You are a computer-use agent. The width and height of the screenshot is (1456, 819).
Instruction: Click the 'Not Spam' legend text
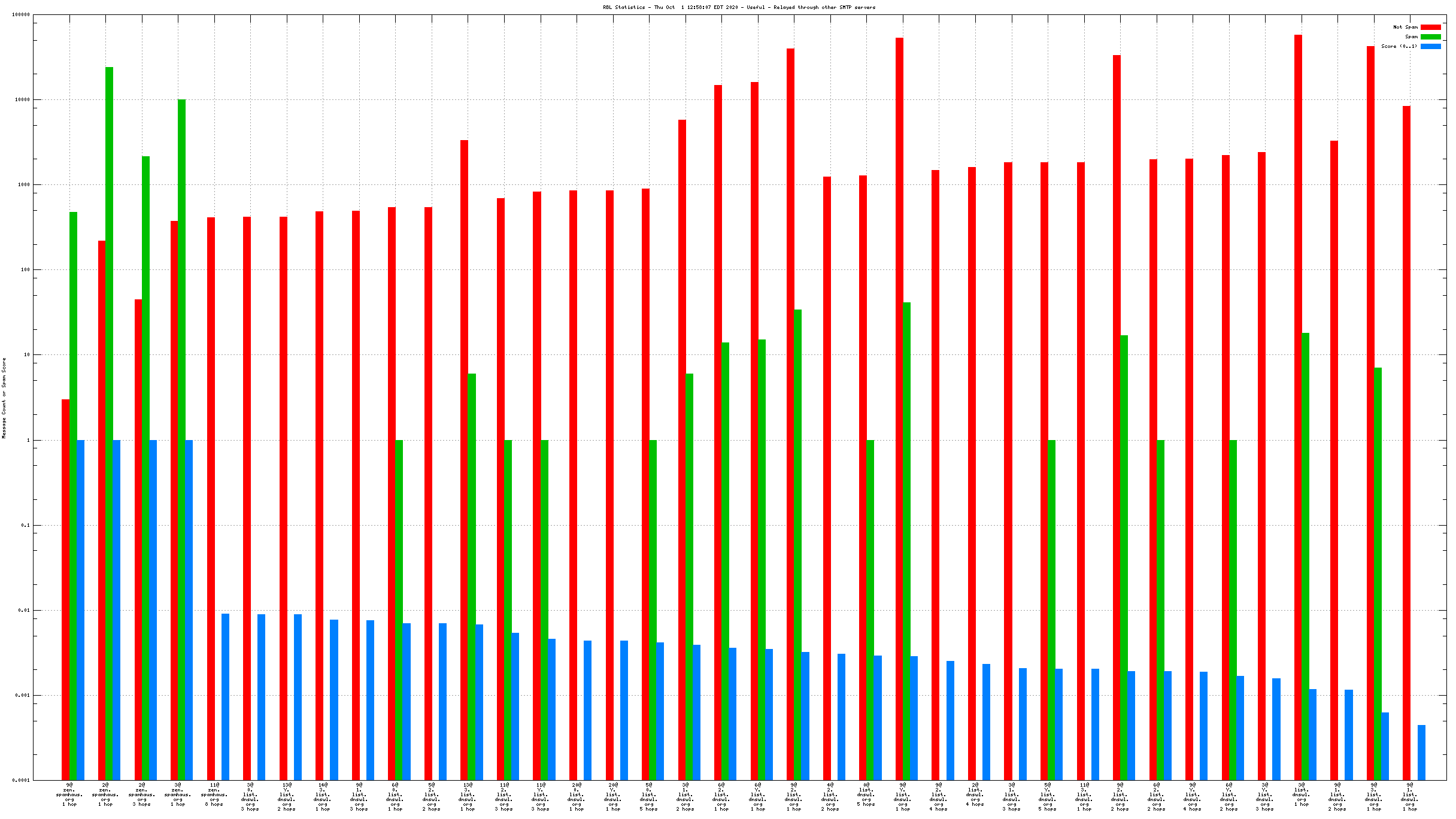coord(1405,27)
